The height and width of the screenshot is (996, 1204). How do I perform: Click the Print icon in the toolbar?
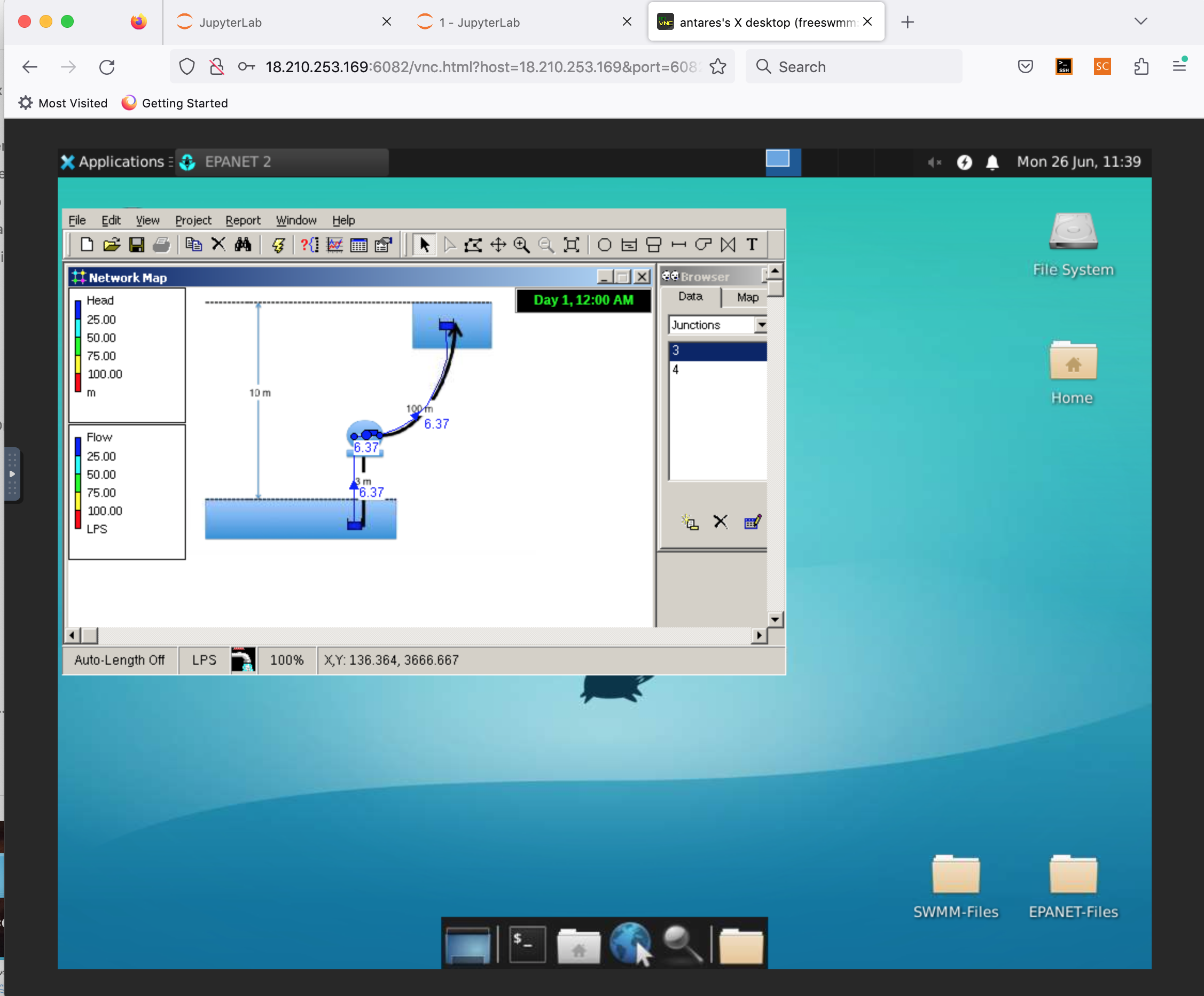point(161,245)
